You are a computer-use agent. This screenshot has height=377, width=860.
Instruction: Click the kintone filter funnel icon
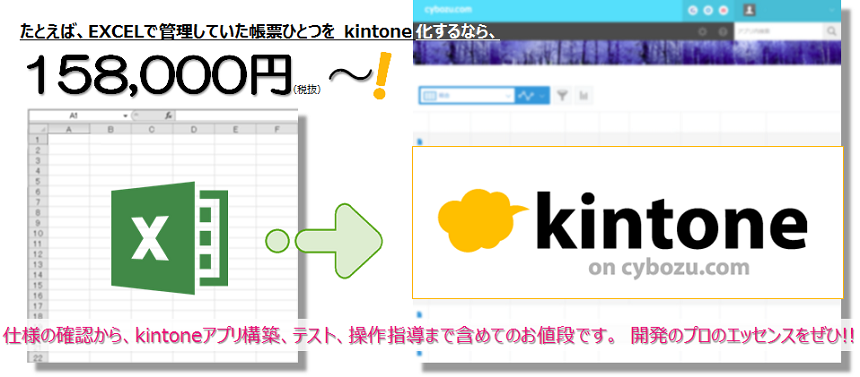(562, 95)
